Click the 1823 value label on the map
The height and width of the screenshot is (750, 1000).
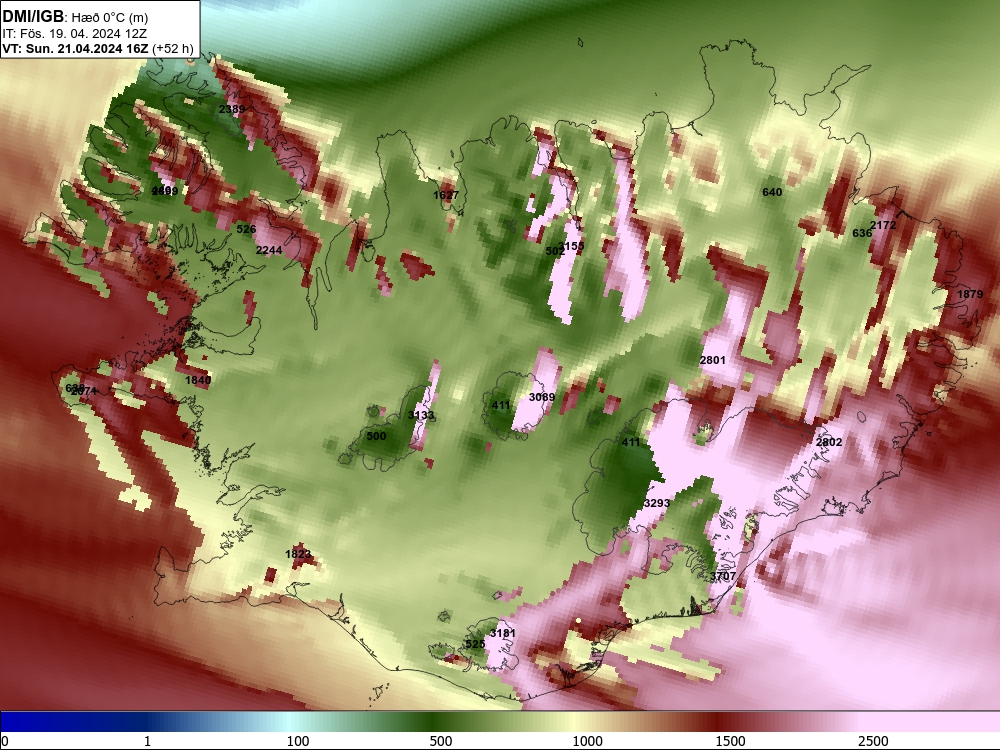(298, 554)
